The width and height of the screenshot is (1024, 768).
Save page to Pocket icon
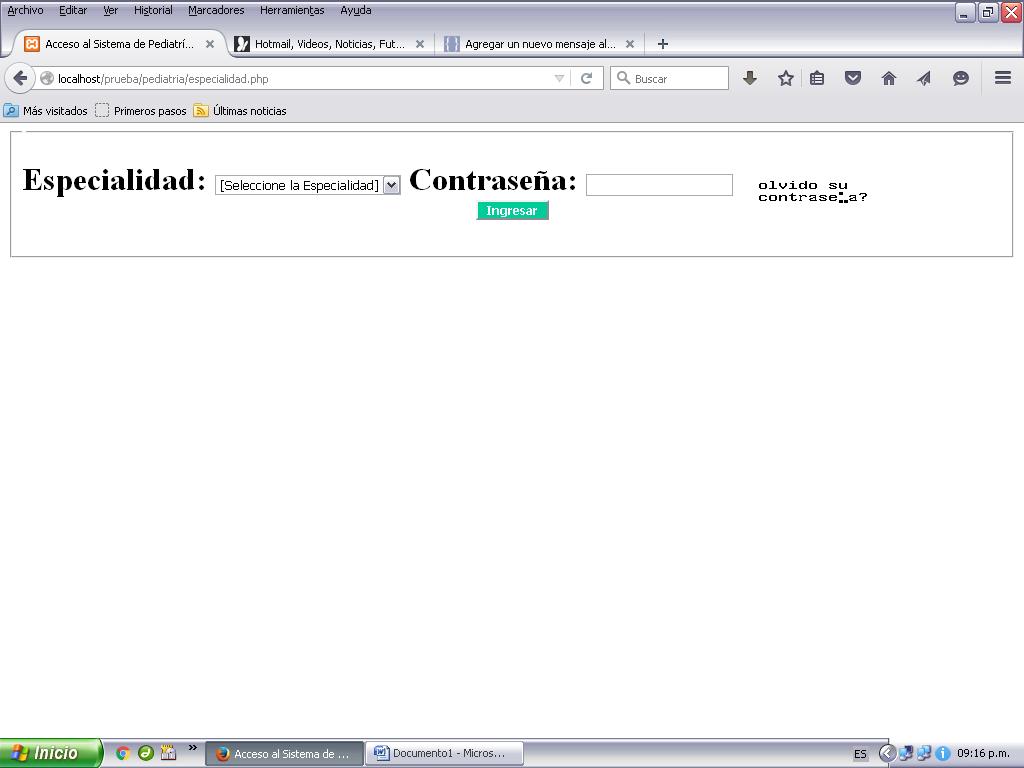click(x=853, y=78)
